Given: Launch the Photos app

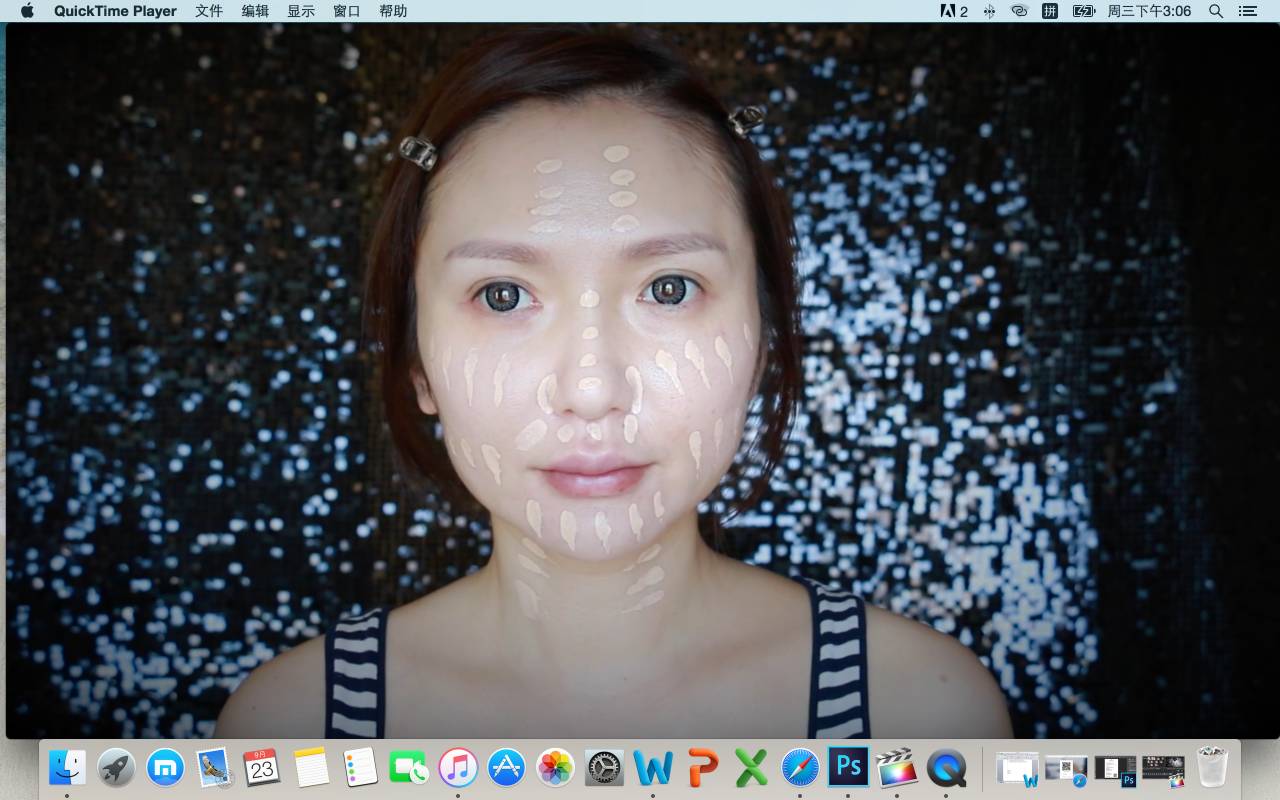Looking at the screenshot, I should point(555,768).
